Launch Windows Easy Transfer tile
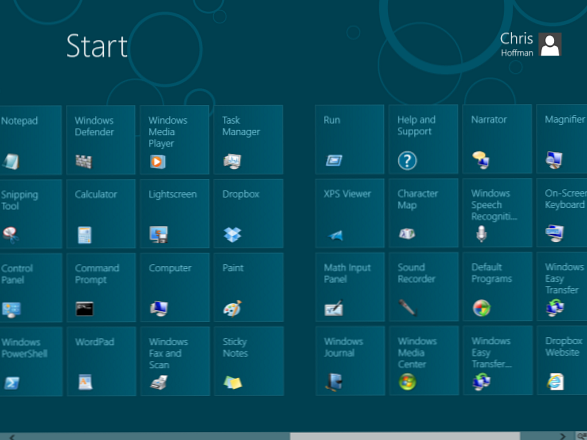Screen dimensions: 587x440 point(562,286)
